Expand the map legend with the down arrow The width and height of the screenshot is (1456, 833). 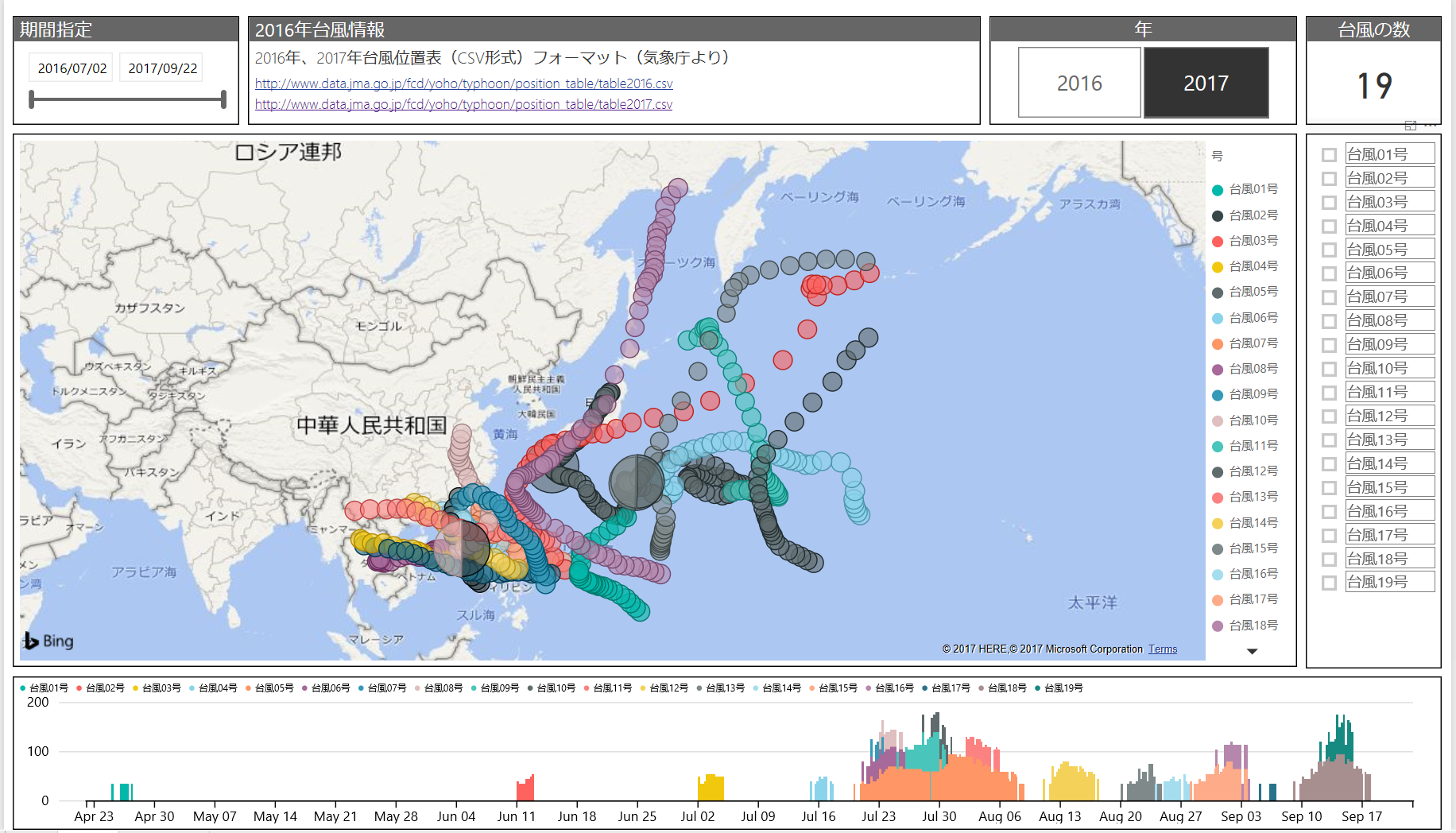[x=1253, y=651]
